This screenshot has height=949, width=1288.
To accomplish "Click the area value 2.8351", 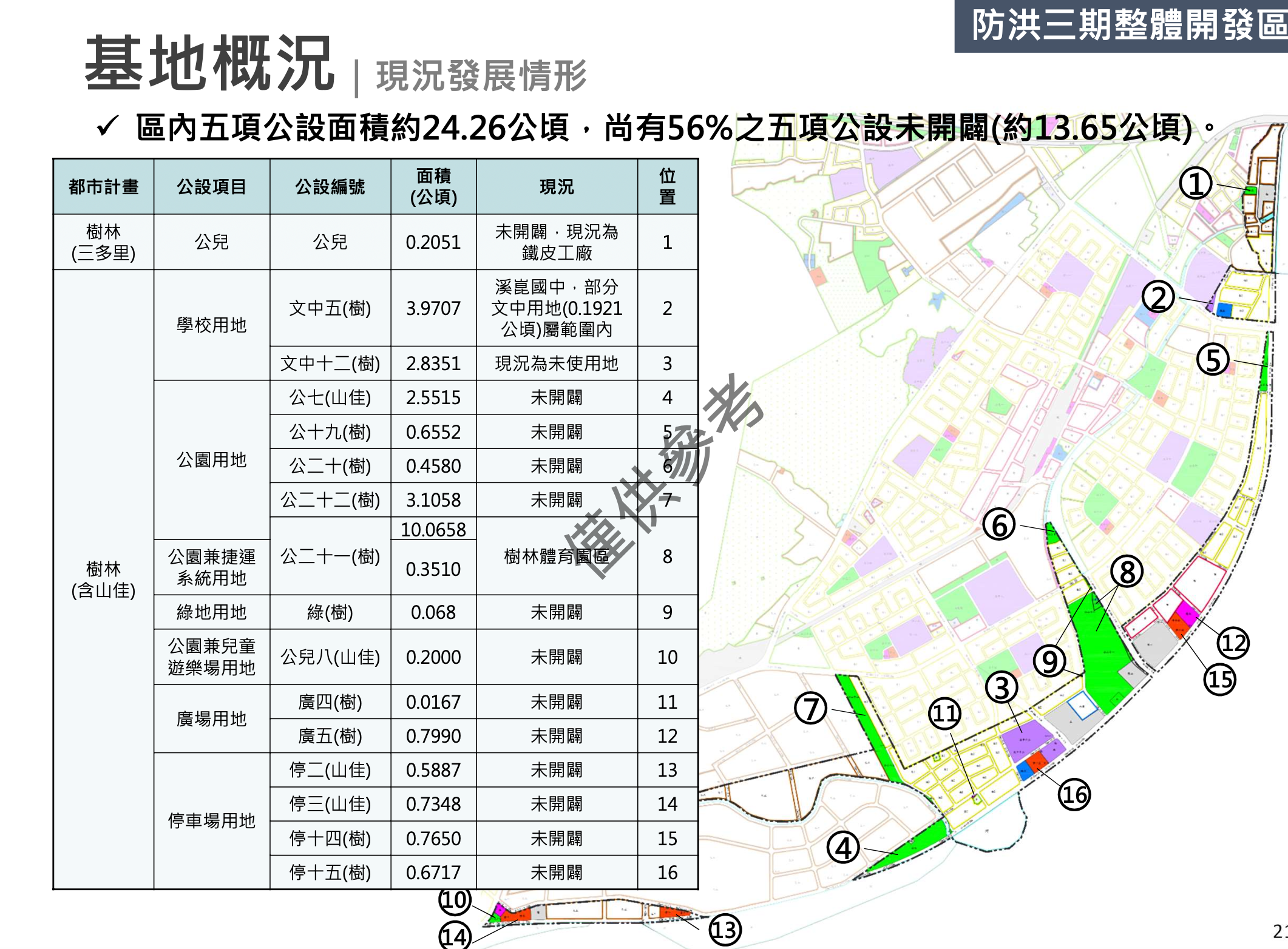I will (433, 363).
